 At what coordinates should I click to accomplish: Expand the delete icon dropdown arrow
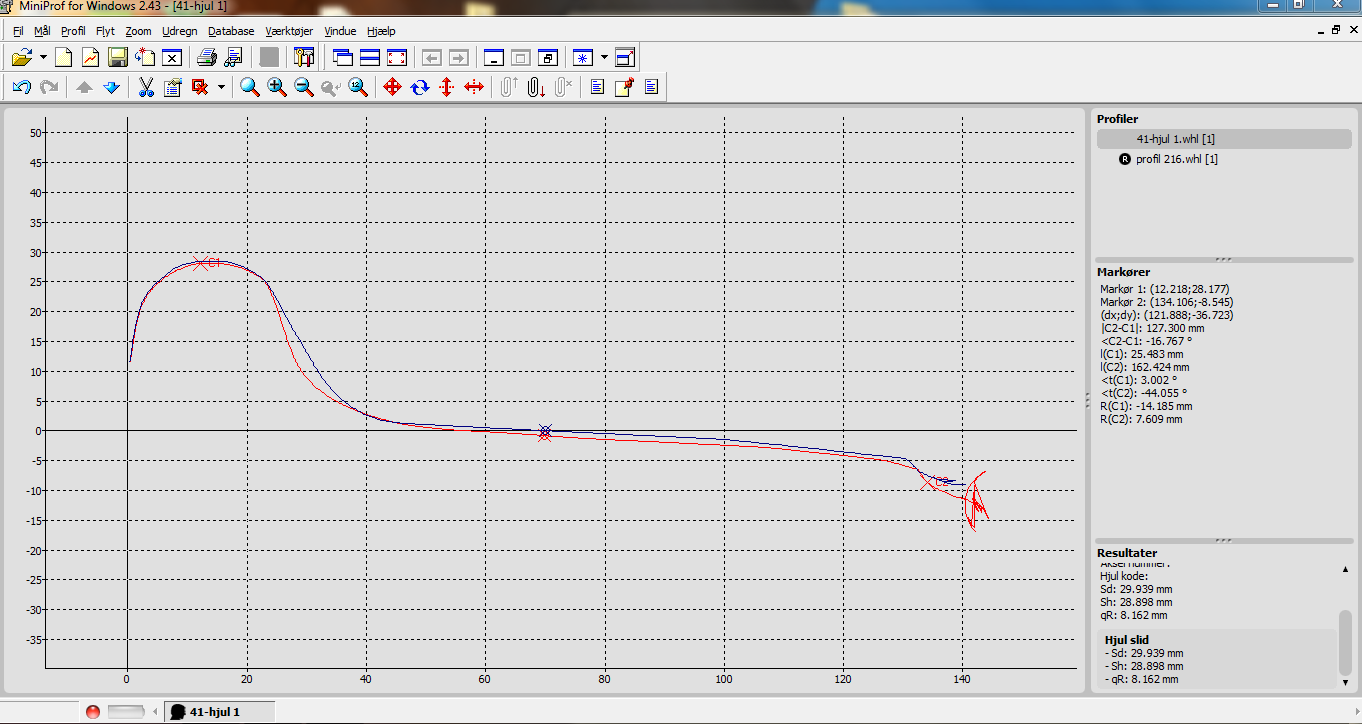221,87
